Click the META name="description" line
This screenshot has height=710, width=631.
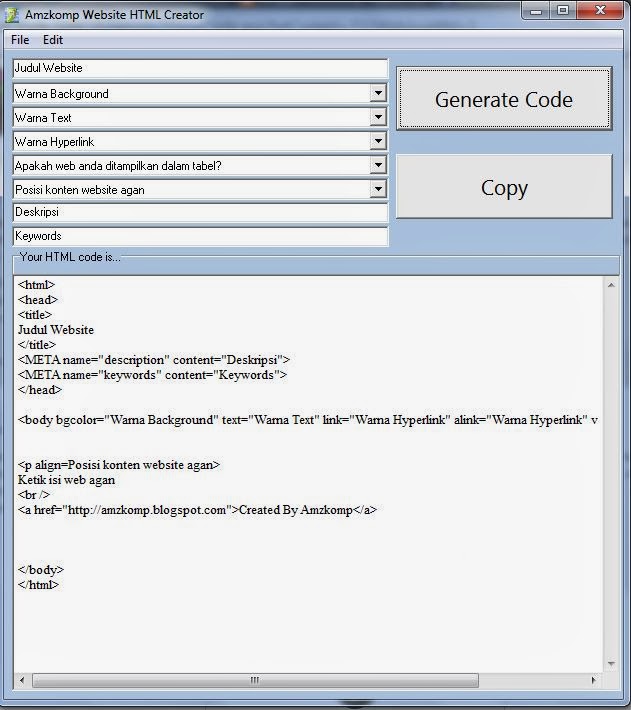[x=154, y=360]
